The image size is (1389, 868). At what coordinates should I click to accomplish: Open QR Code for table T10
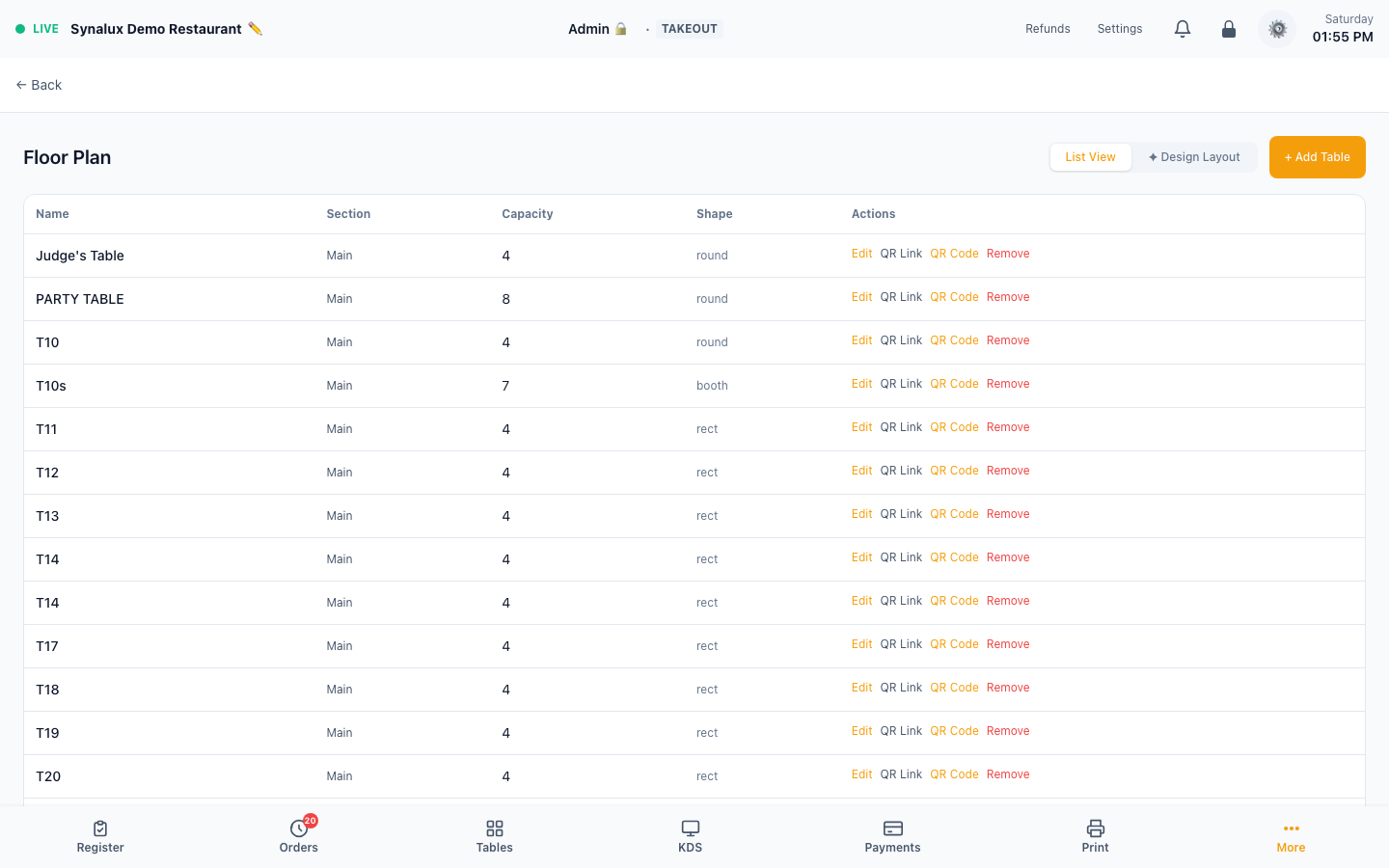[x=954, y=340]
